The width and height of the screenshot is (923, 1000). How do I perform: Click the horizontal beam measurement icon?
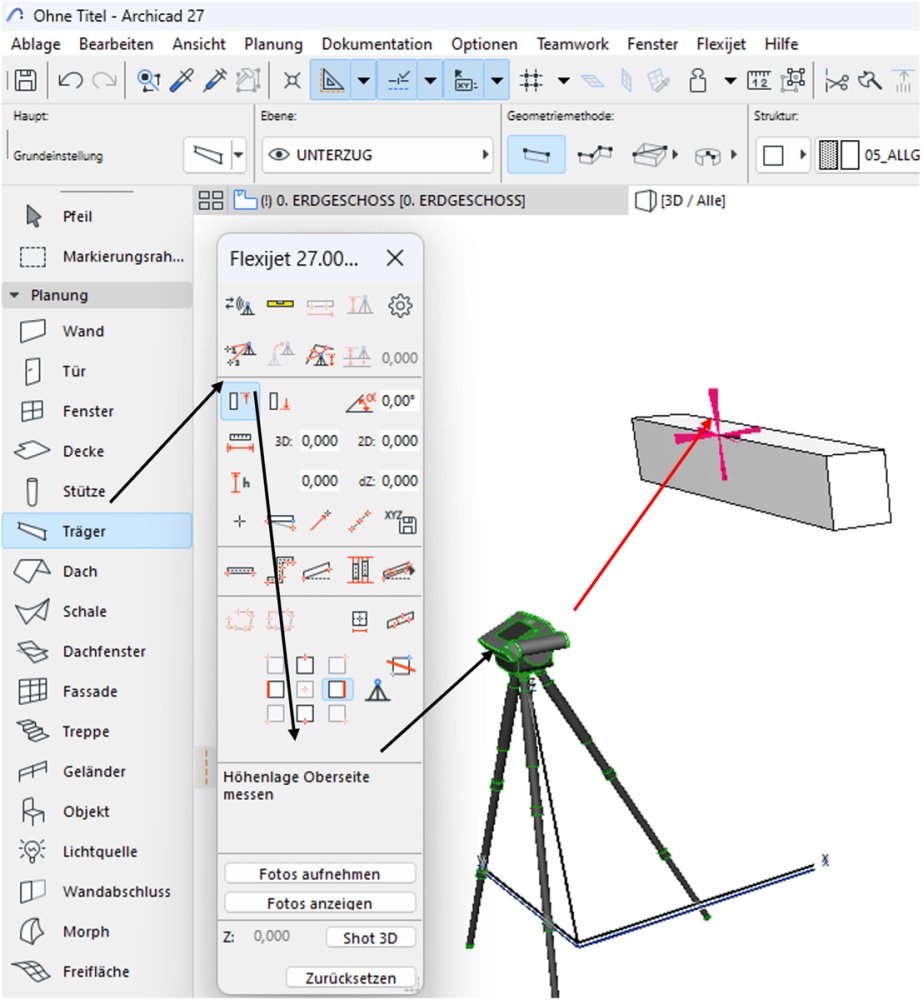240,571
